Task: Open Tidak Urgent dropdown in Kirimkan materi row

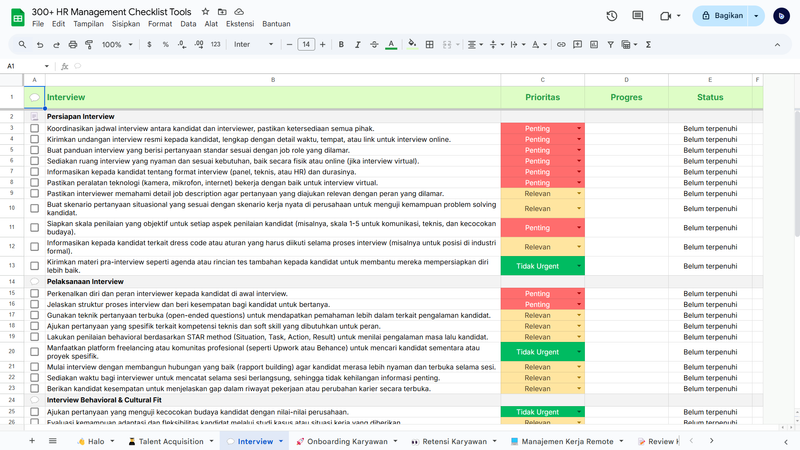Action: [x=579, y=266]
